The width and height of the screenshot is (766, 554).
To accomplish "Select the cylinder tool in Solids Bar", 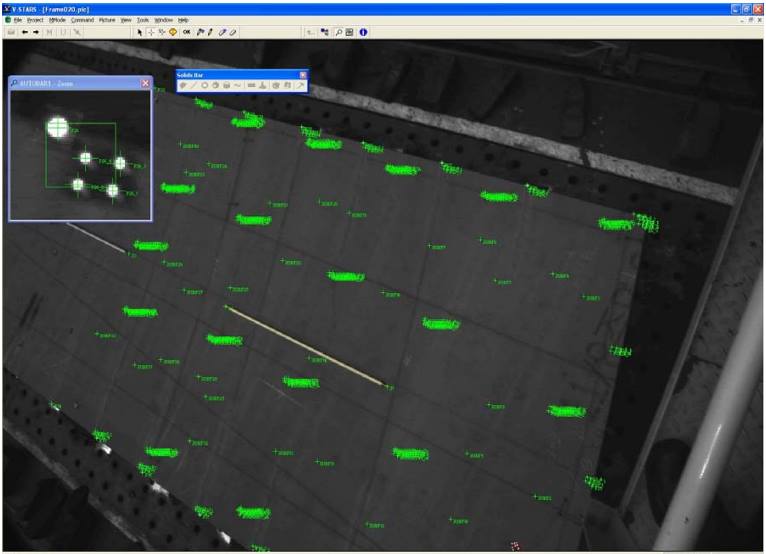I will (226, 85).
